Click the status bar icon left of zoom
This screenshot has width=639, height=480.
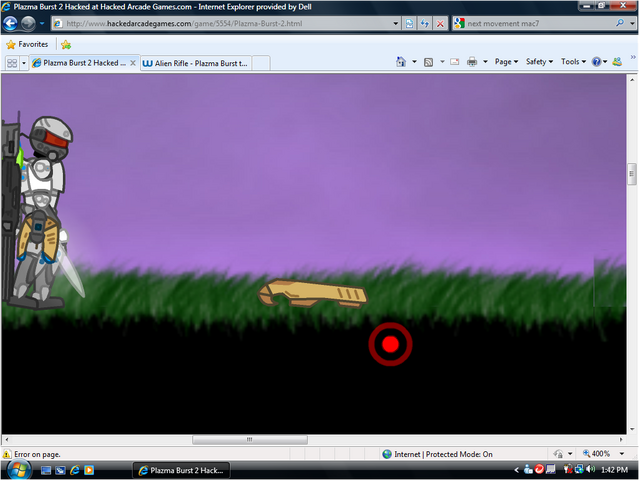click(x=558, y=454)
